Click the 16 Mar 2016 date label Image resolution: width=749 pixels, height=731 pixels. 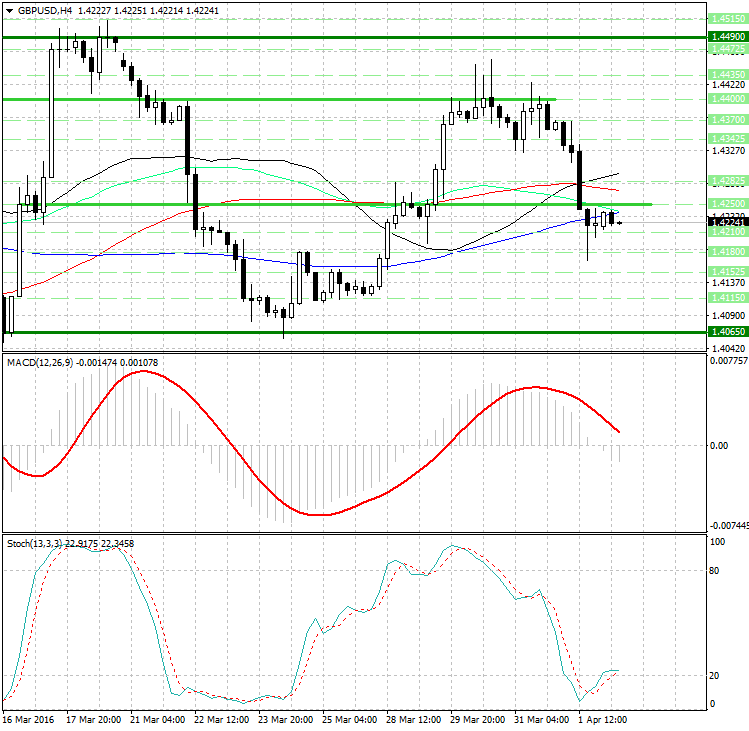coord(28,719)
